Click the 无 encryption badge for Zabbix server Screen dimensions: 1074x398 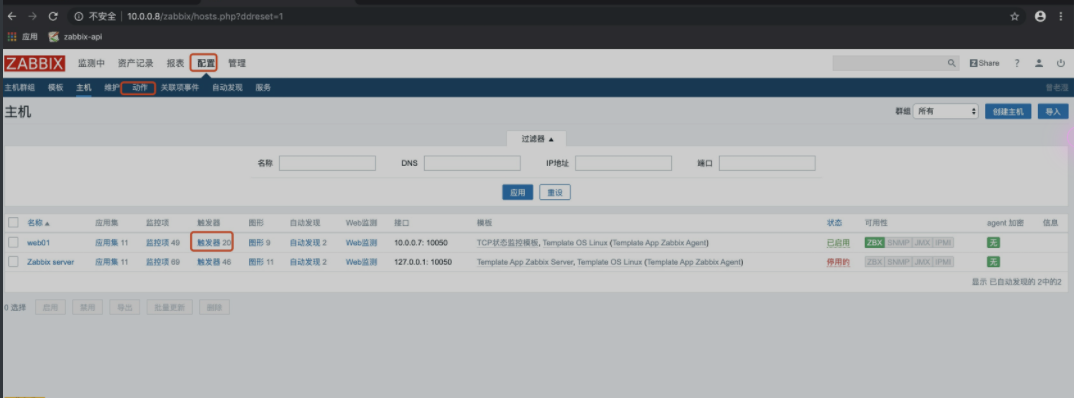tap(993, 262)
